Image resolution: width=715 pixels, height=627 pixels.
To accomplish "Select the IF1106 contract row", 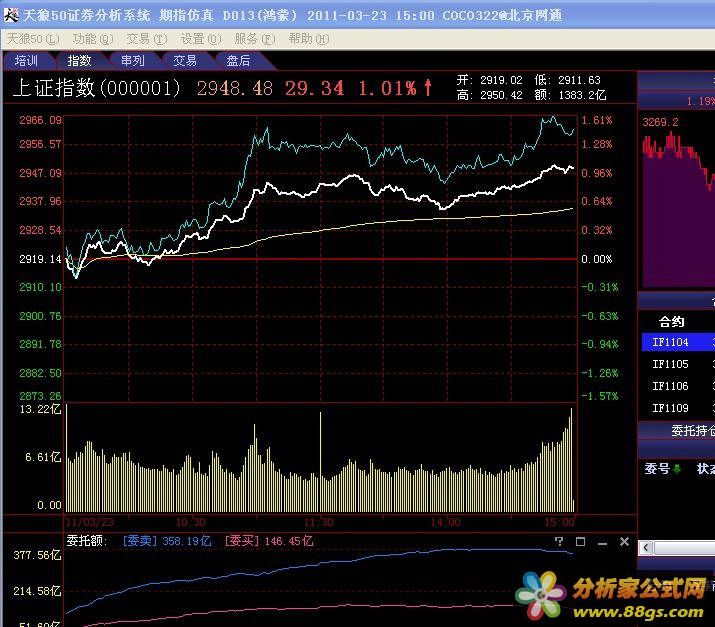I will (x=678, y=386).
